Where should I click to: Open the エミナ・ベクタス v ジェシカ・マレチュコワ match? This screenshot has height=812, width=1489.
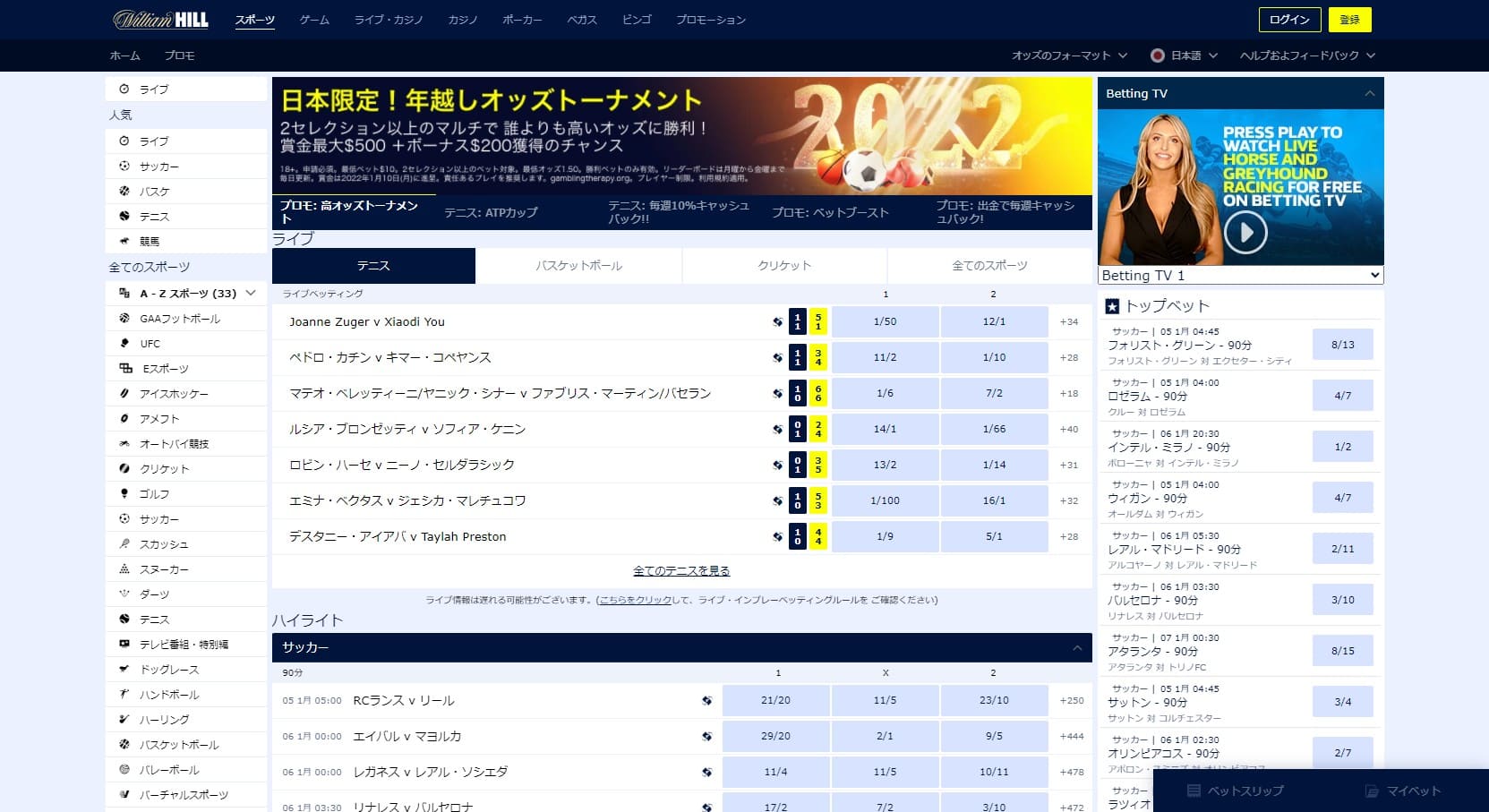[407, 500]
